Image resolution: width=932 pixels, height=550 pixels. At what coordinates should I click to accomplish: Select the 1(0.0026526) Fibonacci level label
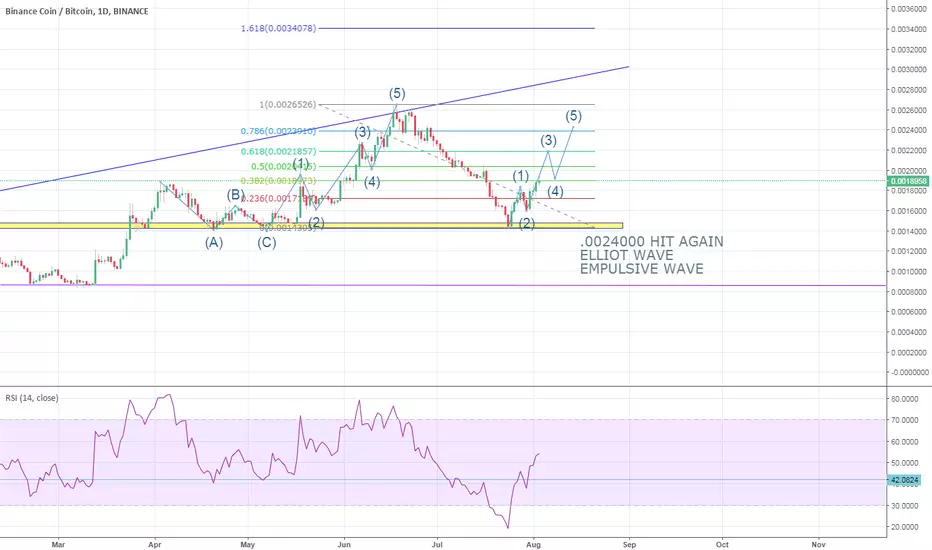click(288, 105)
